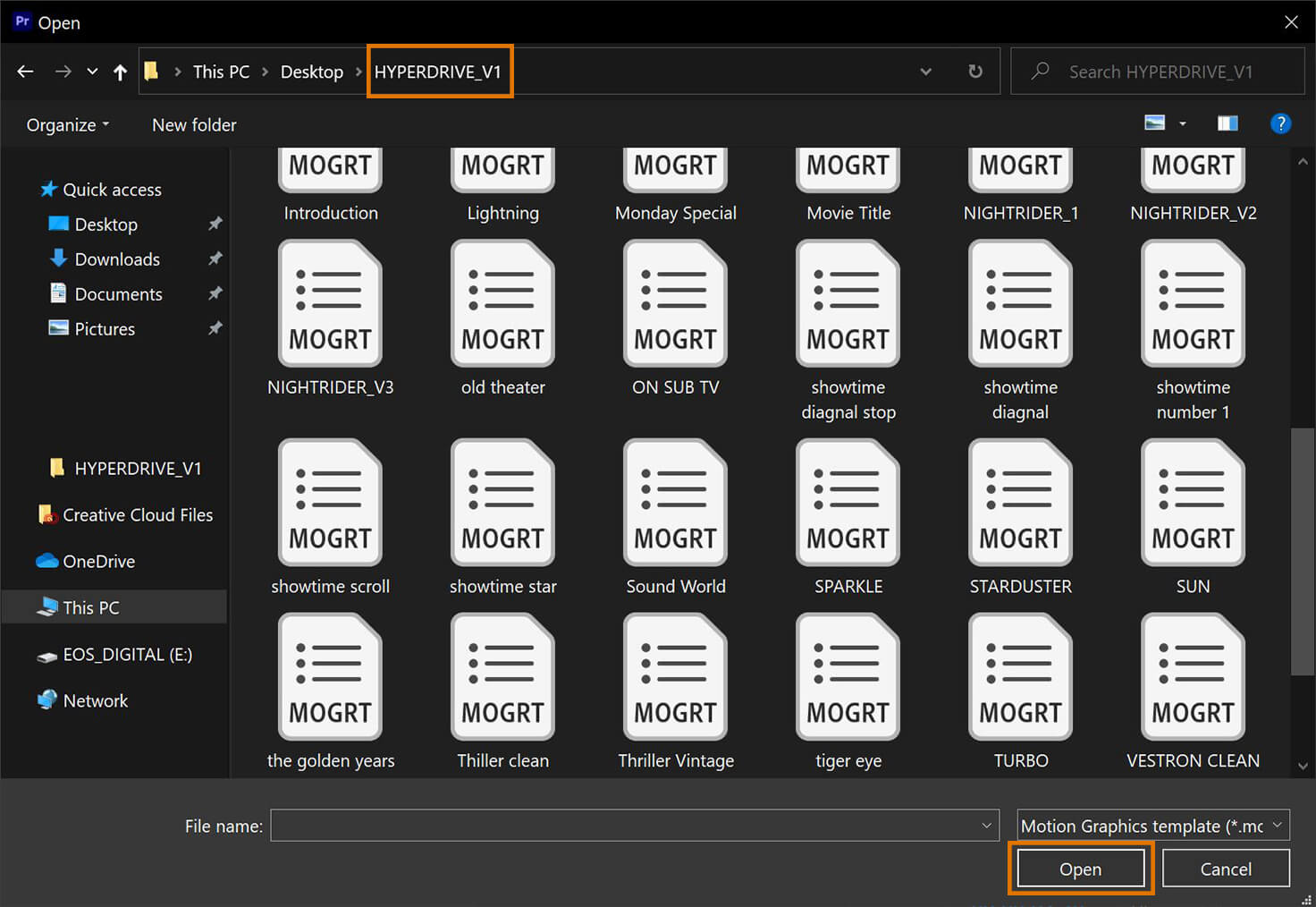Toggle the preview pane icon

click(1227, 123)
